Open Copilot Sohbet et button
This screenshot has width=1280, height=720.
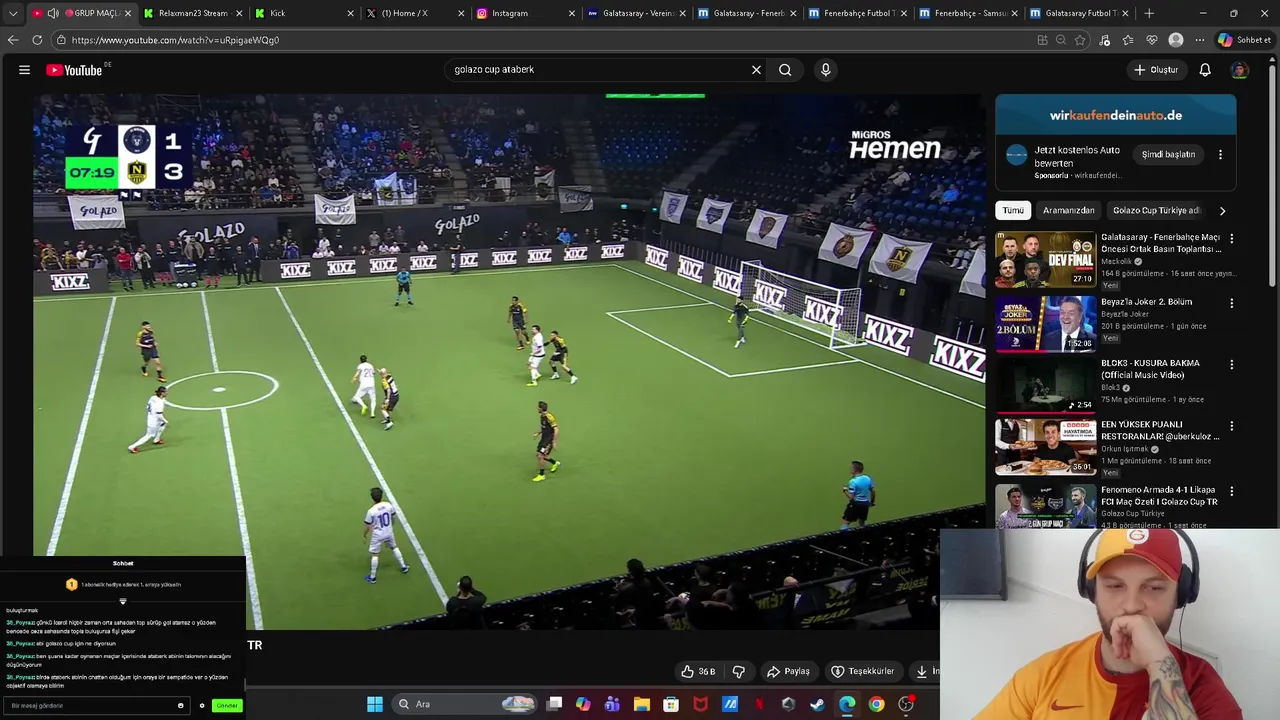1244,40
